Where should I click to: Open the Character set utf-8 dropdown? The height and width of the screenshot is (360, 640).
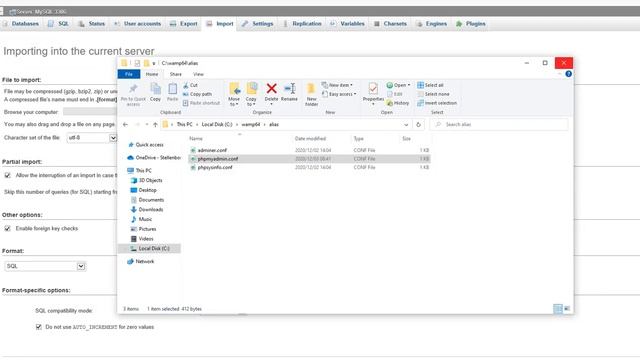pos(92,138)
